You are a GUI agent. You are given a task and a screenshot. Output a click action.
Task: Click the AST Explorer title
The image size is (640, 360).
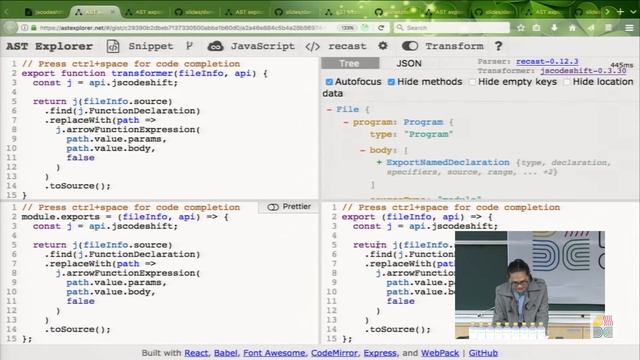click(49, 46)
